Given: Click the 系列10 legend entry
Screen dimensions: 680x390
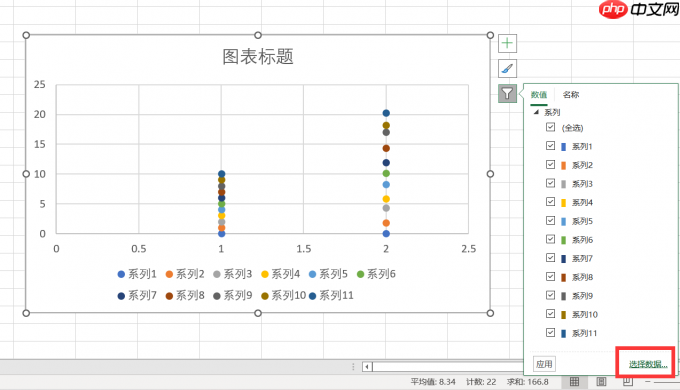Looking at the screenshot, I should [284, 296].
